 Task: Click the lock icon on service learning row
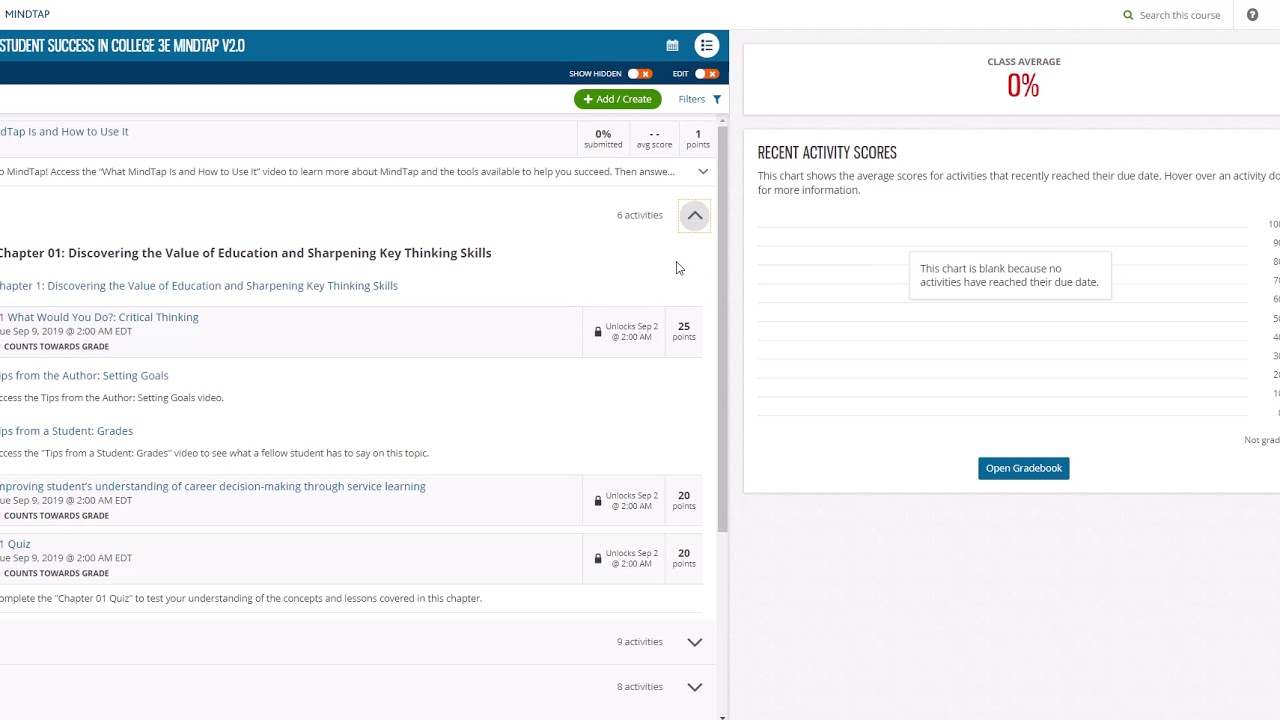point(598,501)
